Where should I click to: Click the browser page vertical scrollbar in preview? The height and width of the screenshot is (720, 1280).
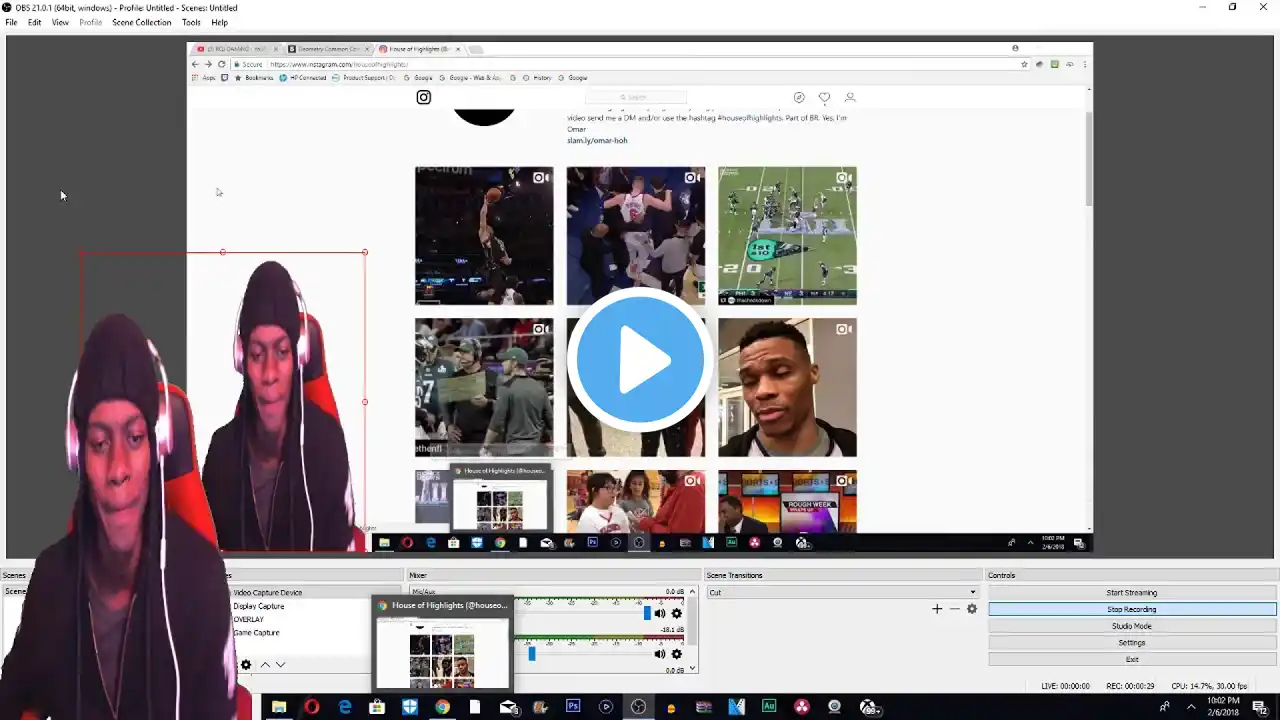pyautogui.click(x=1088, y=160)
